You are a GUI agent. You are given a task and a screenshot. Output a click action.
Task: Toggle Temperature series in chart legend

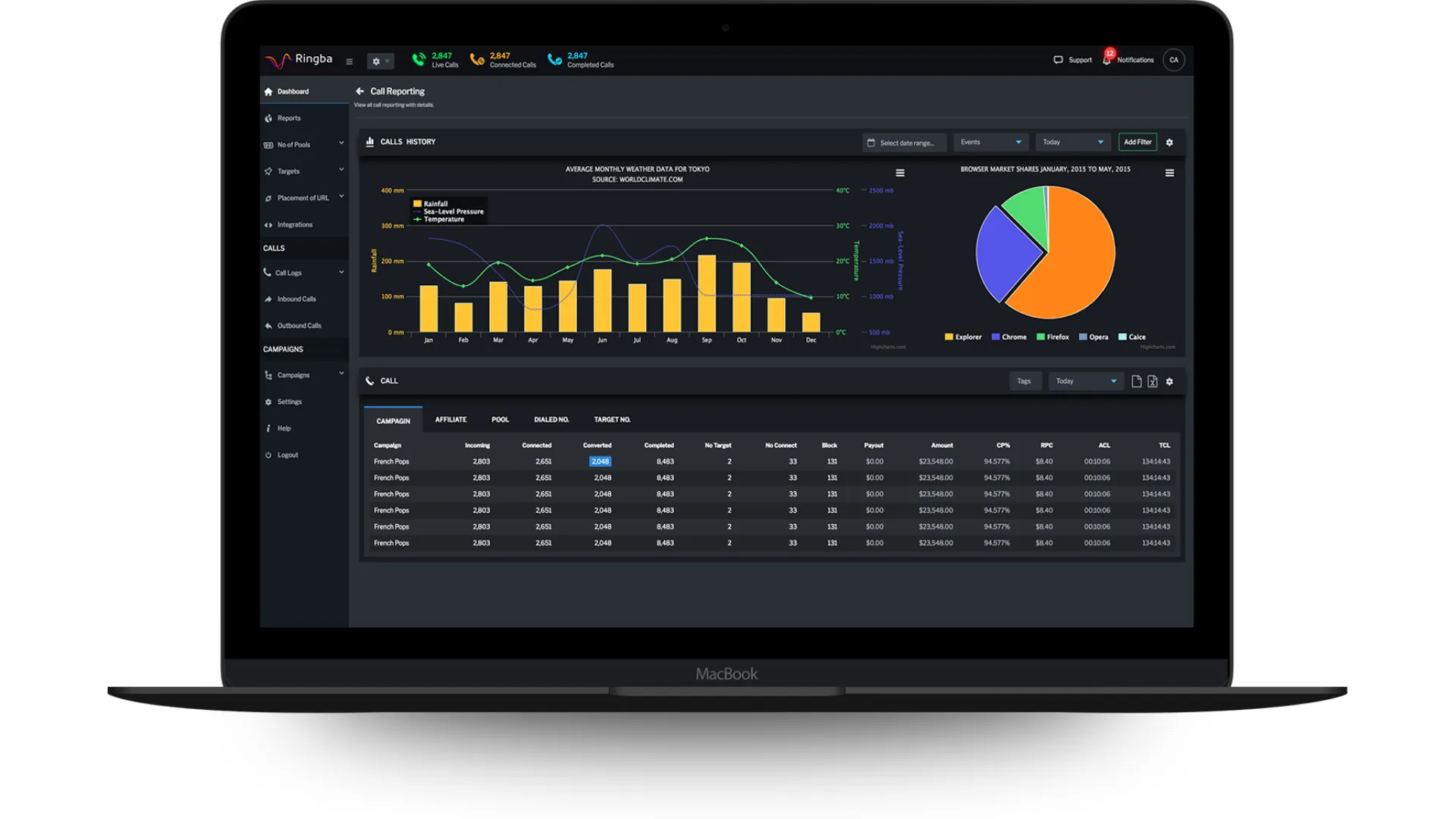pos(443,219)
